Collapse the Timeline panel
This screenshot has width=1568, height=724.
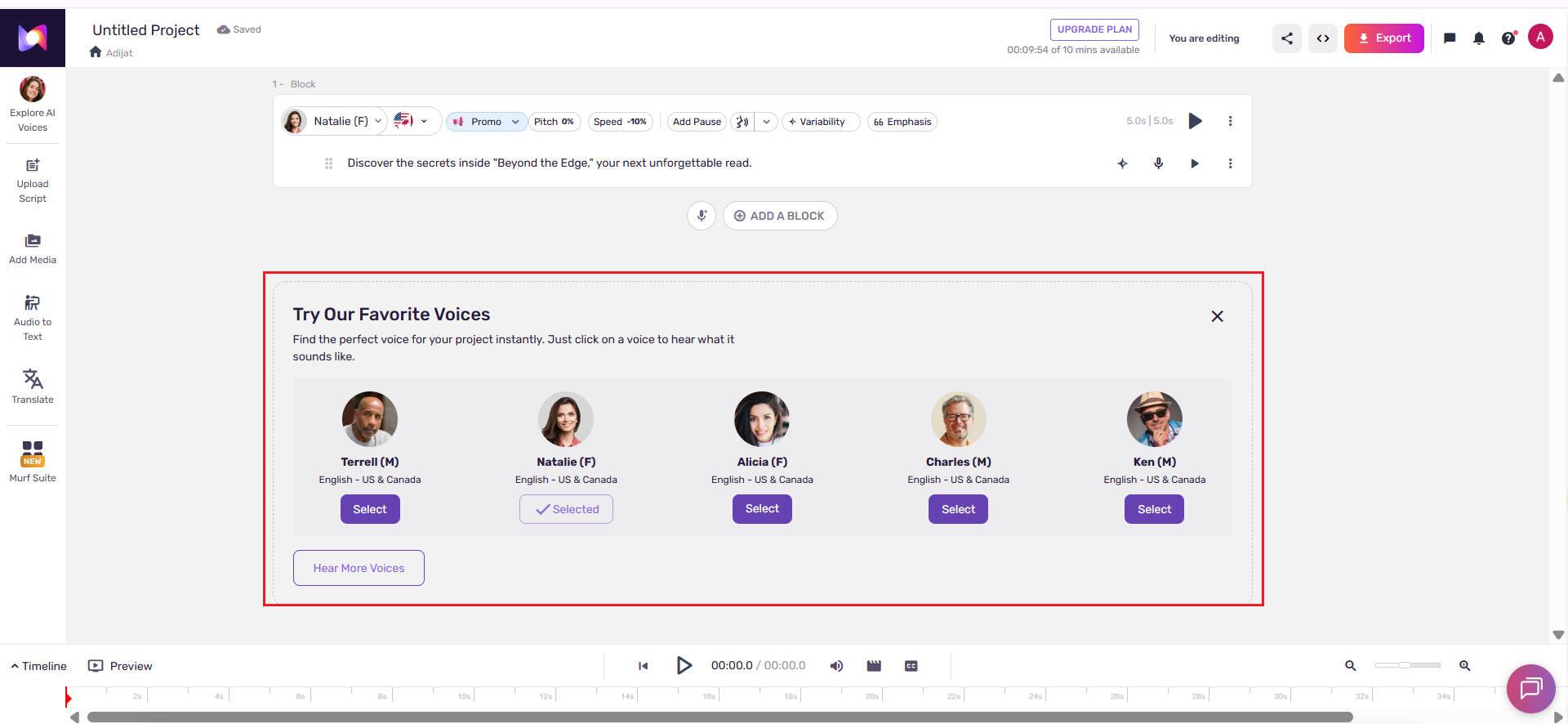tap(38, 666)
